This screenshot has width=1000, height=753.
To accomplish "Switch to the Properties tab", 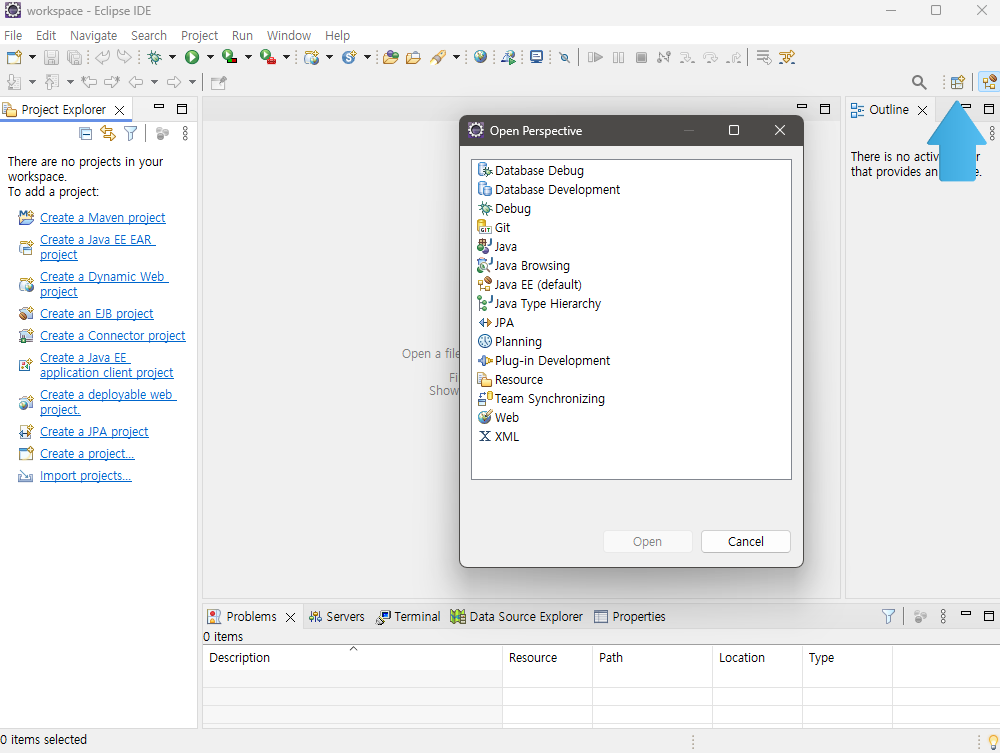I will (x=630, y=617).
